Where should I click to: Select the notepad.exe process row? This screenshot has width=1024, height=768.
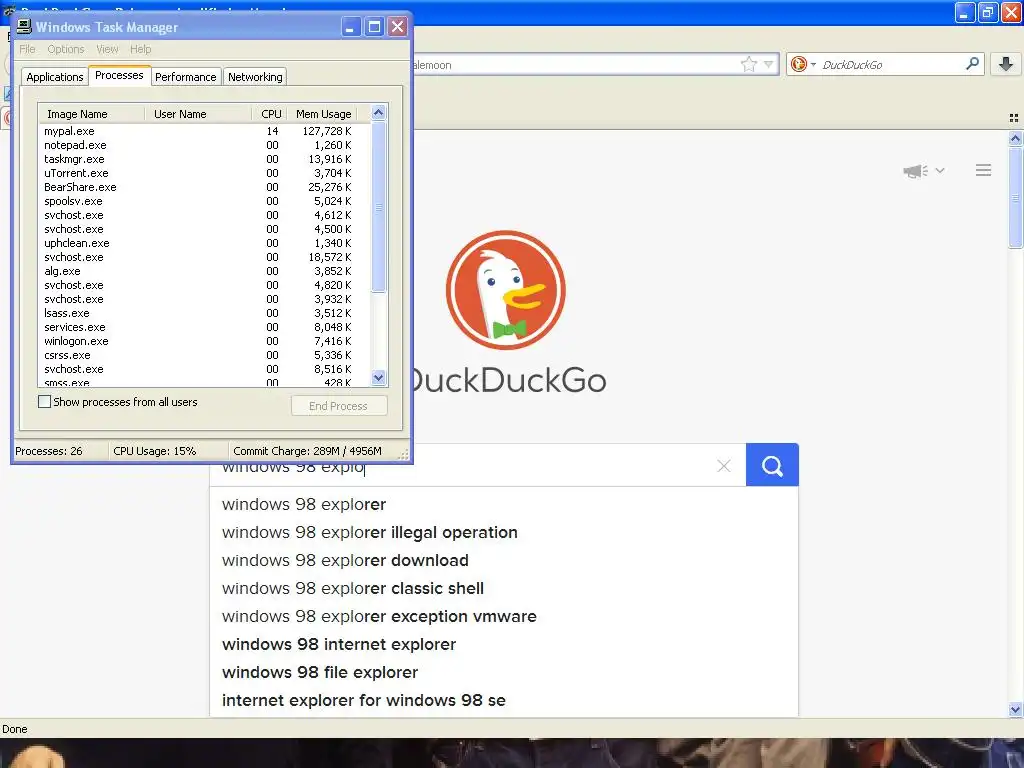(x=204, y=145)
